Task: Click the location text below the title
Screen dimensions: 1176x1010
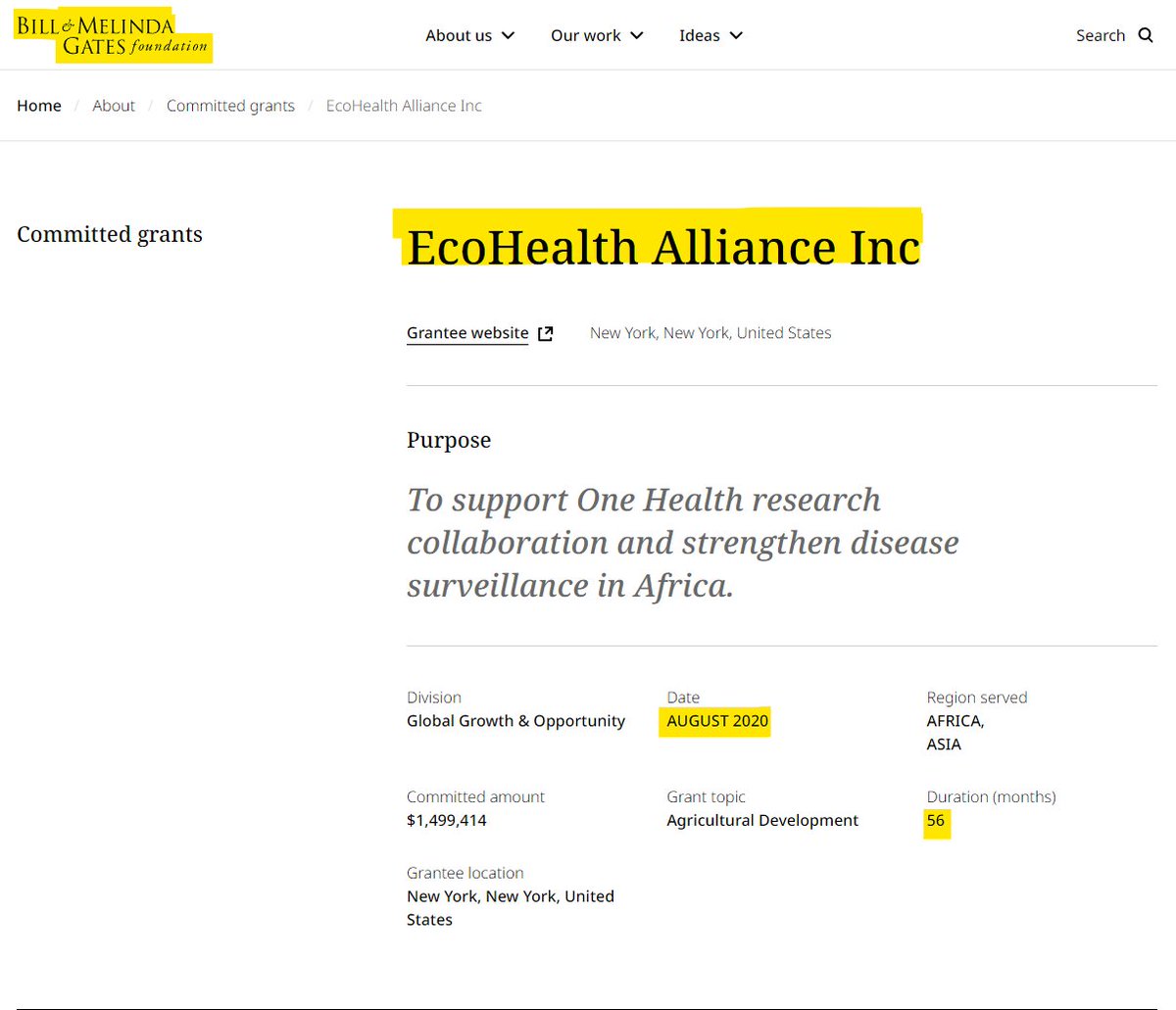Action: pyautogui.click(x=710, y=333)
